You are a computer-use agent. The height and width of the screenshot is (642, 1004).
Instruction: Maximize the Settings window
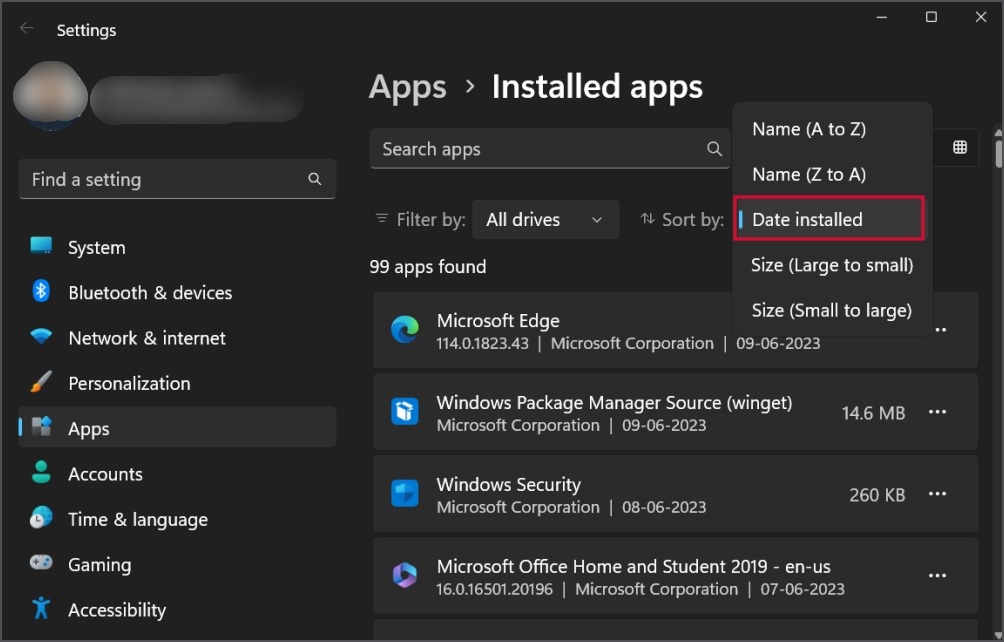coord(931,17)
